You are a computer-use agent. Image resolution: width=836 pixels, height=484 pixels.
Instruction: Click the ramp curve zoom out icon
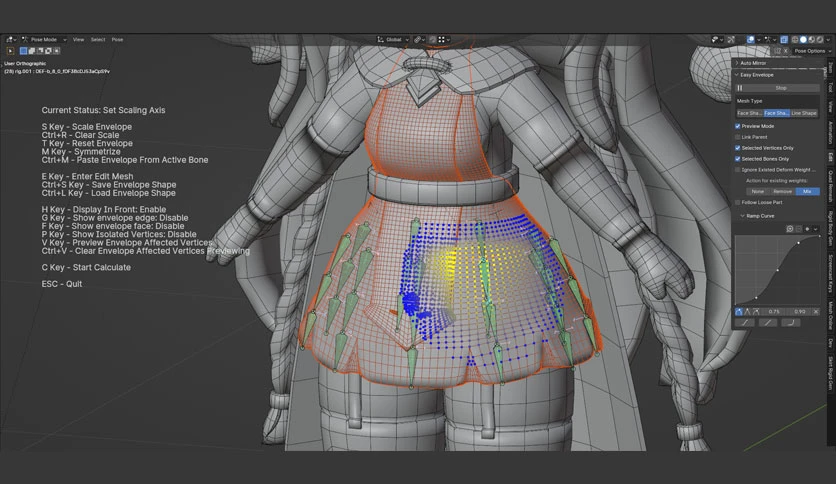click(x=799, y=229)
